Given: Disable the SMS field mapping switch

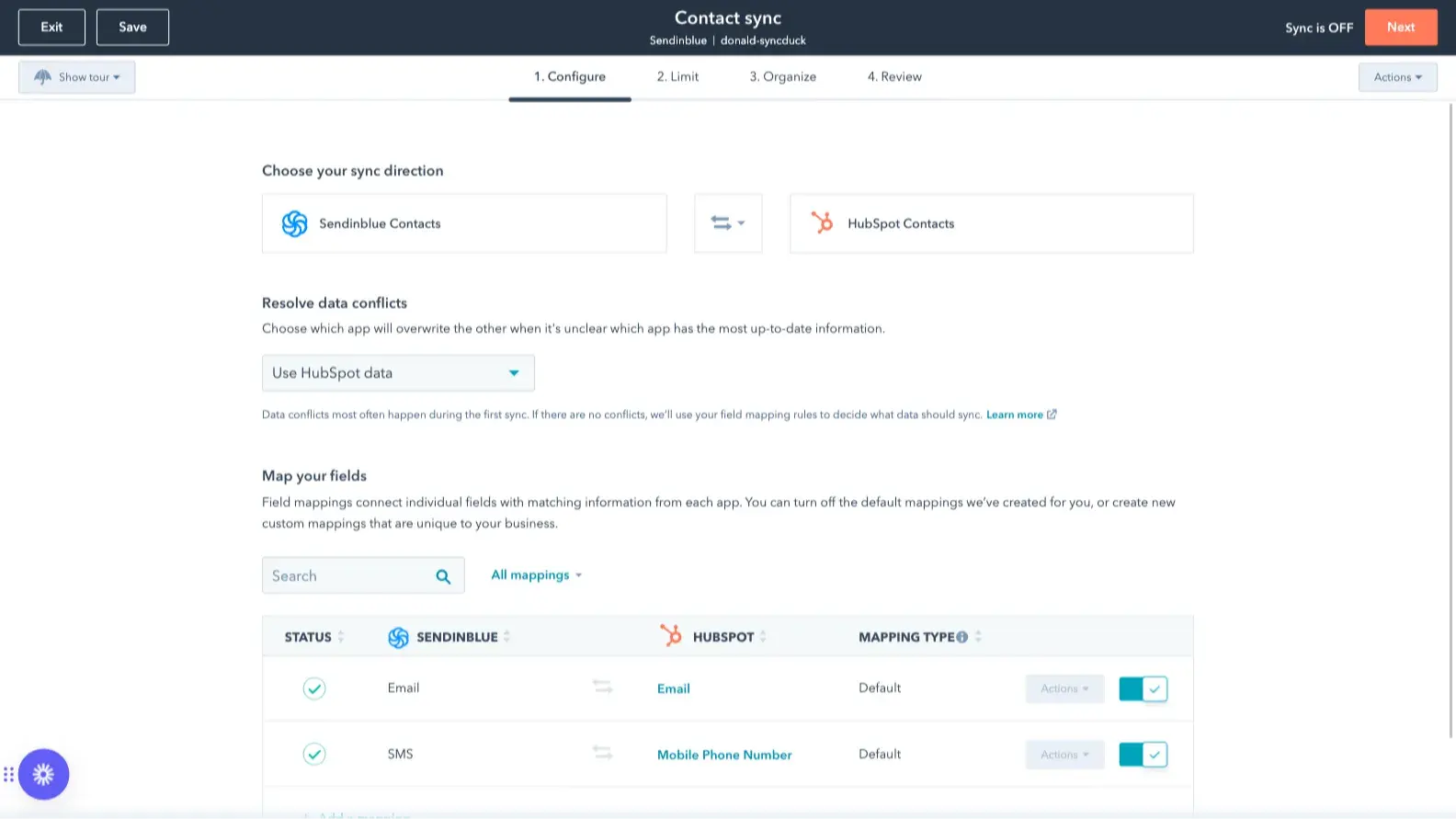Looking at the screenshot, I should pos(1143,755).
